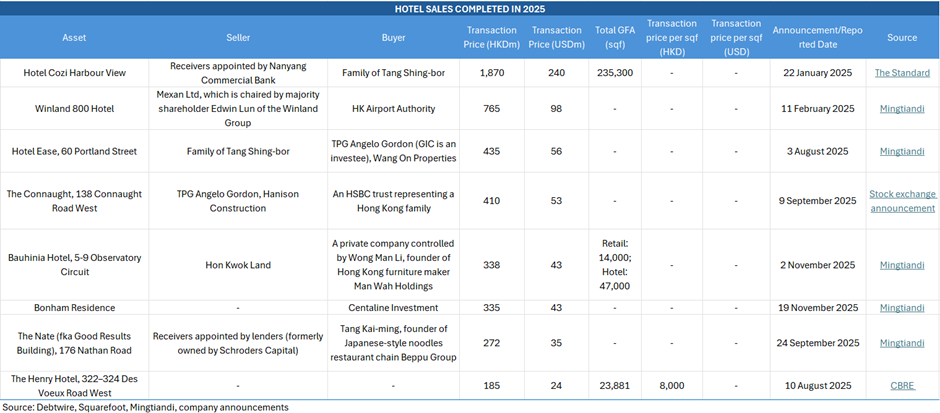Select the Asset column header
The width and height of the screenshot is (940, 413).
[74, 37]
